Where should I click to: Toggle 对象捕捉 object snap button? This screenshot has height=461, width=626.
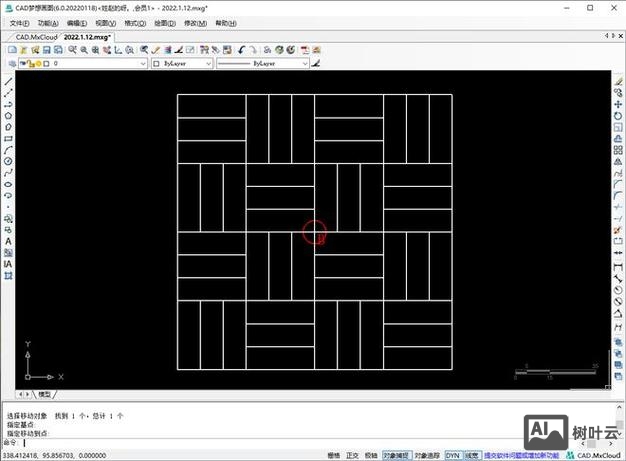(x=396, y=454)
